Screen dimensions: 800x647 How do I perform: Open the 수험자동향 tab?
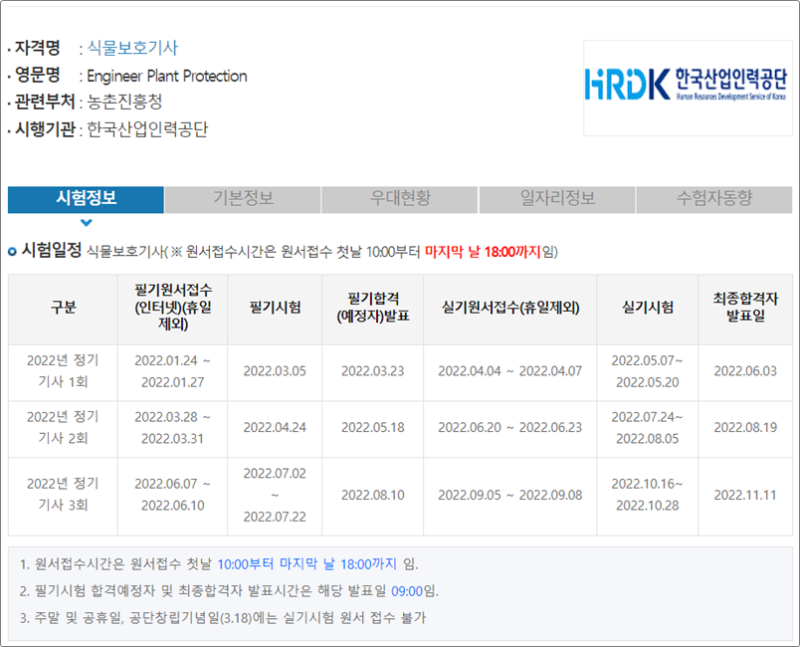click(x=714, y=198)
